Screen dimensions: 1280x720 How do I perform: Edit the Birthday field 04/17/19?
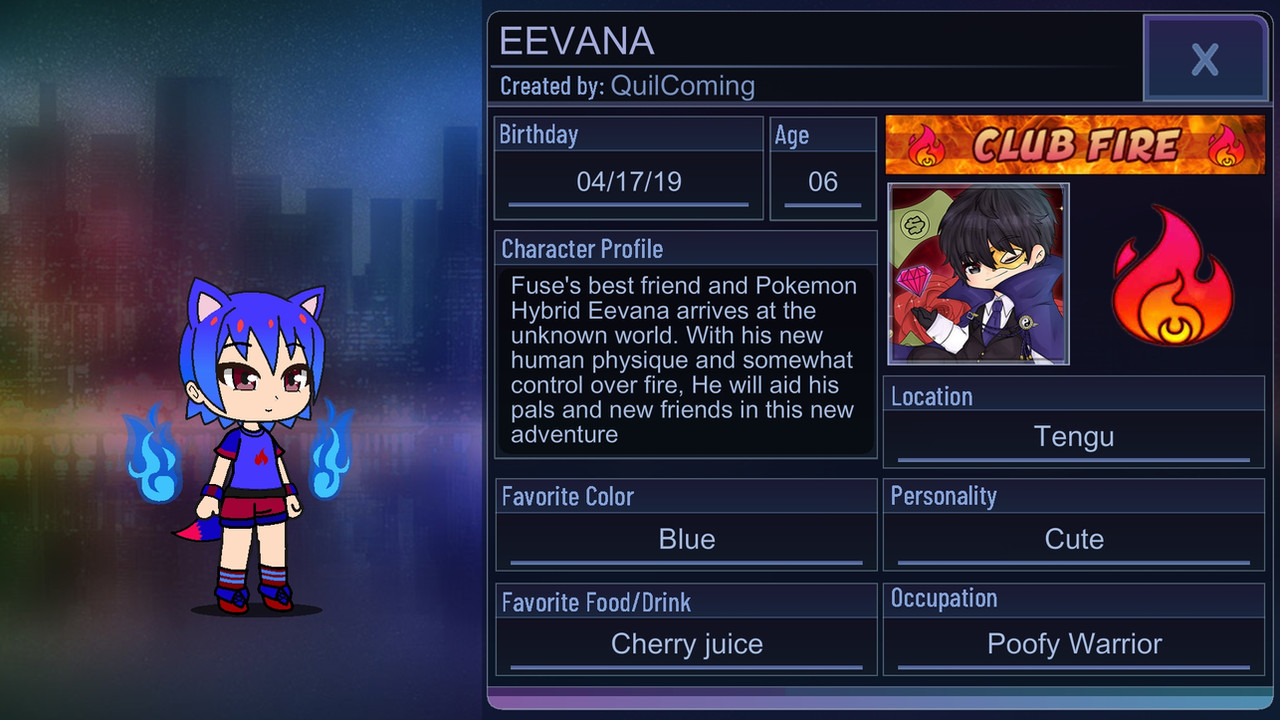[629, 182]
